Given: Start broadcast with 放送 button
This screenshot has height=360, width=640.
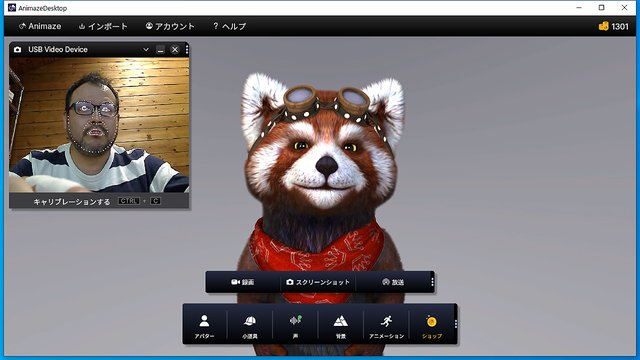Looking at the screenshot, I should coord(393,282).
